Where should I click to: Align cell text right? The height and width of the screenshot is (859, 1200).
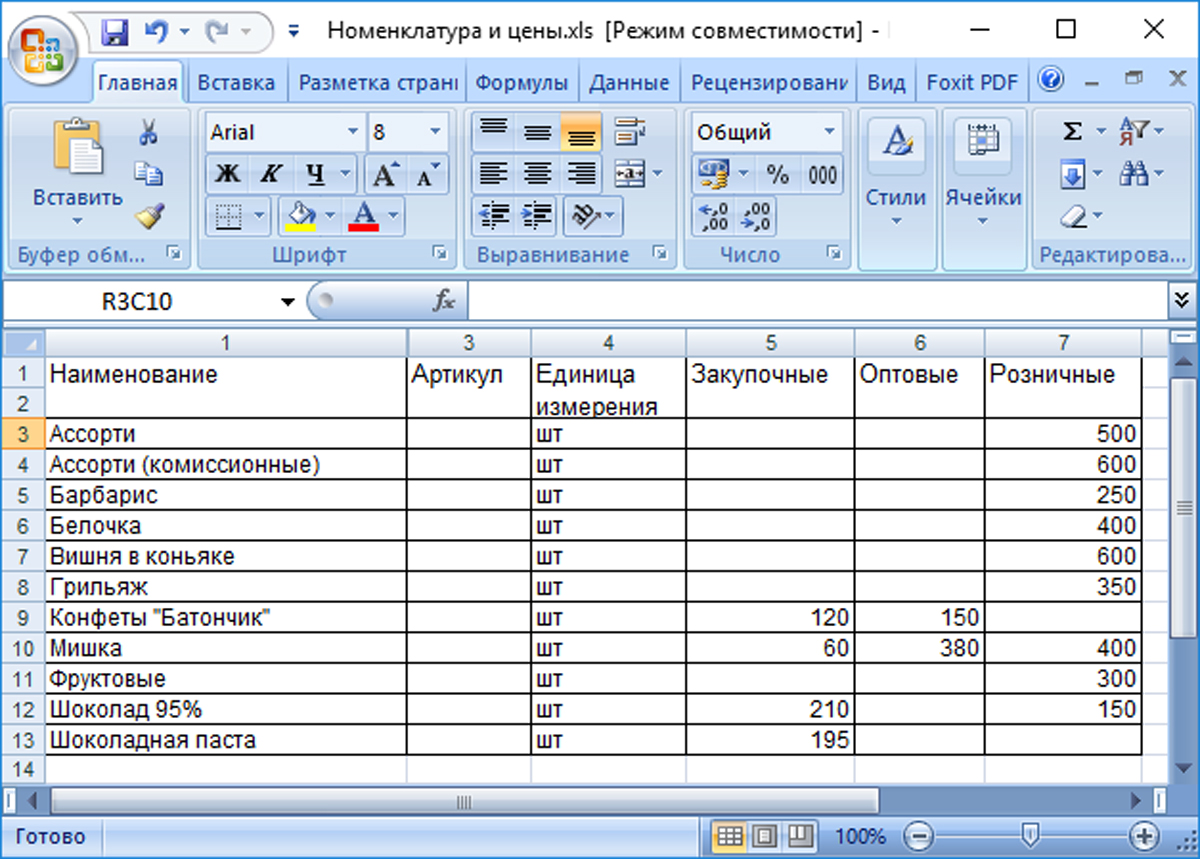tap(581, 174)
